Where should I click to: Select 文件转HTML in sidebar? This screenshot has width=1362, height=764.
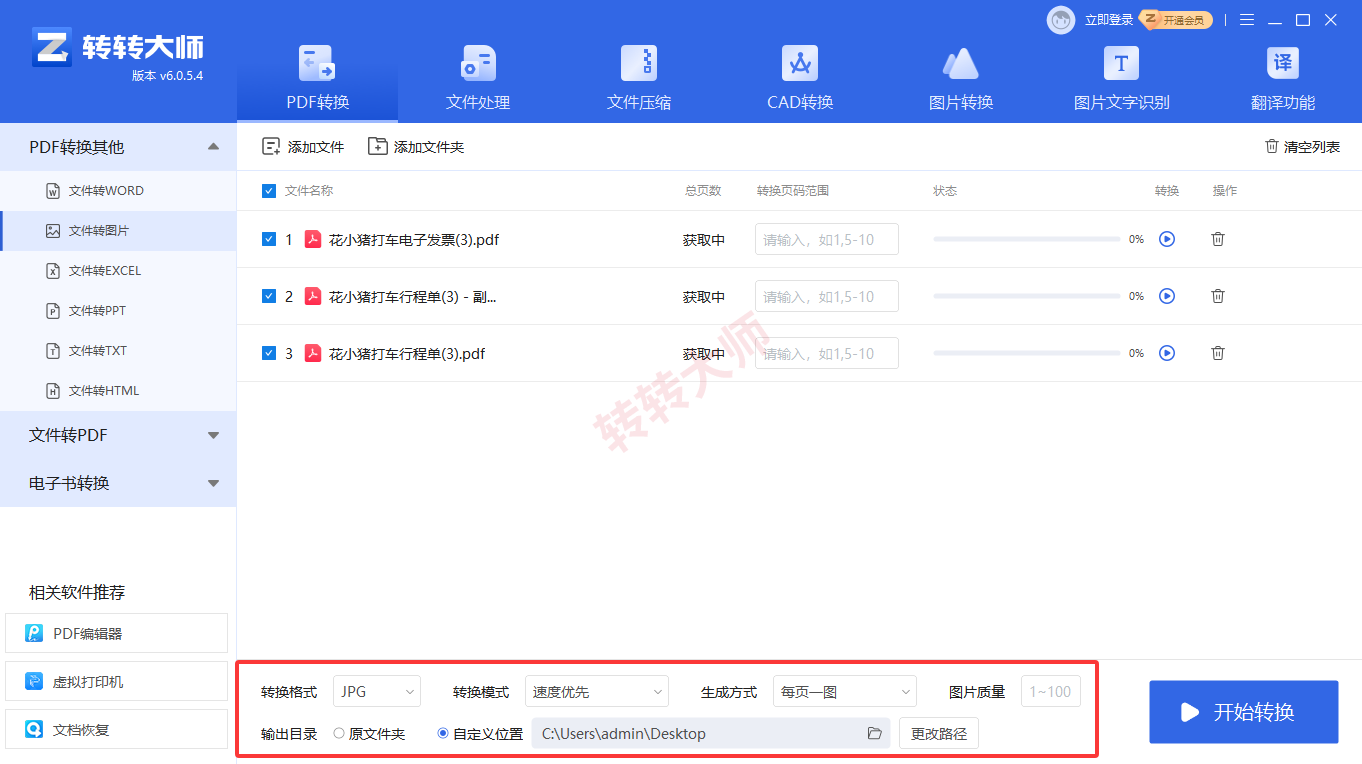(118, 391)
